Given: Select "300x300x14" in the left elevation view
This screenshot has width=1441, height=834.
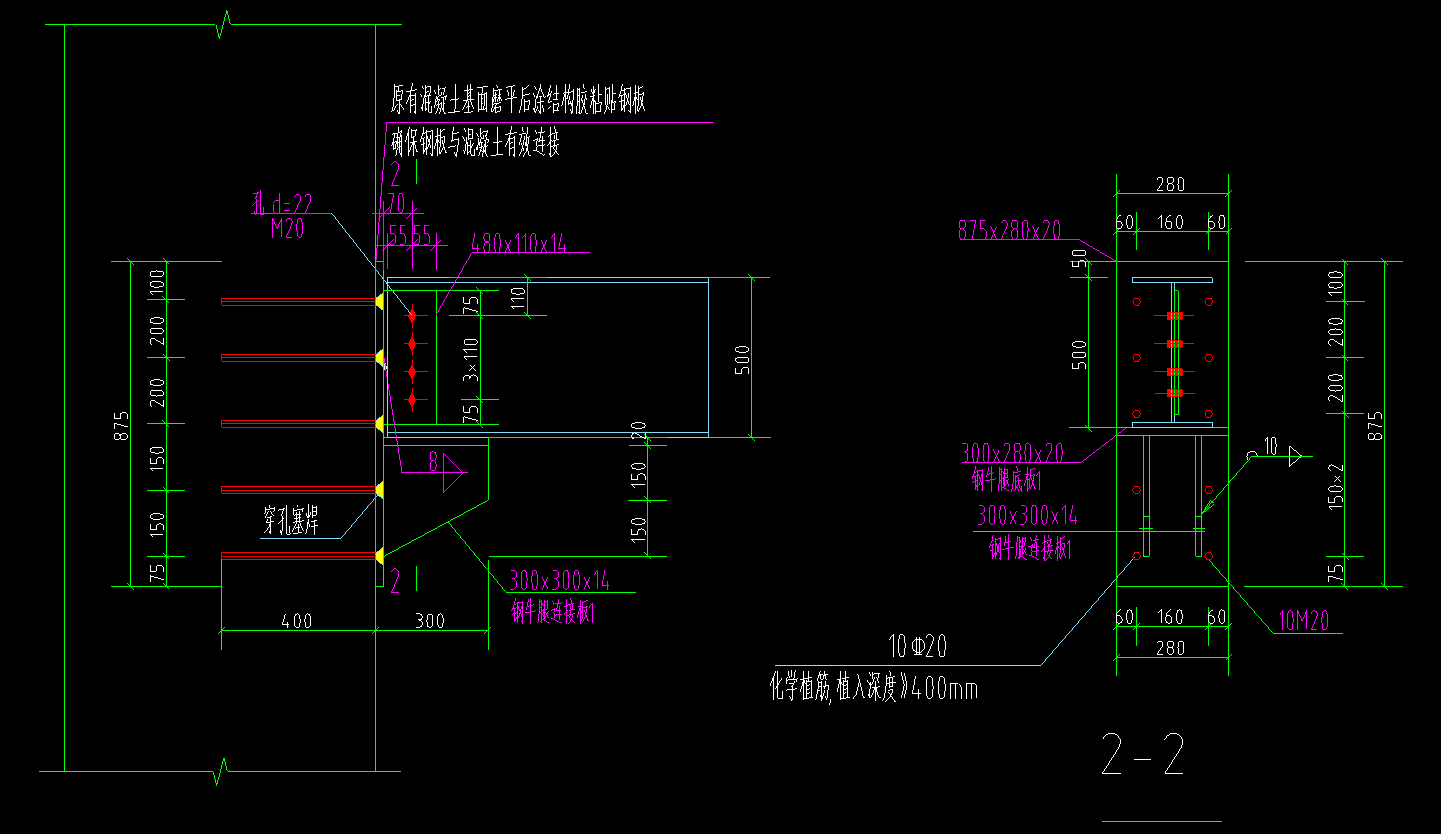Looking at the screenshot, I should tap(560, 580).
